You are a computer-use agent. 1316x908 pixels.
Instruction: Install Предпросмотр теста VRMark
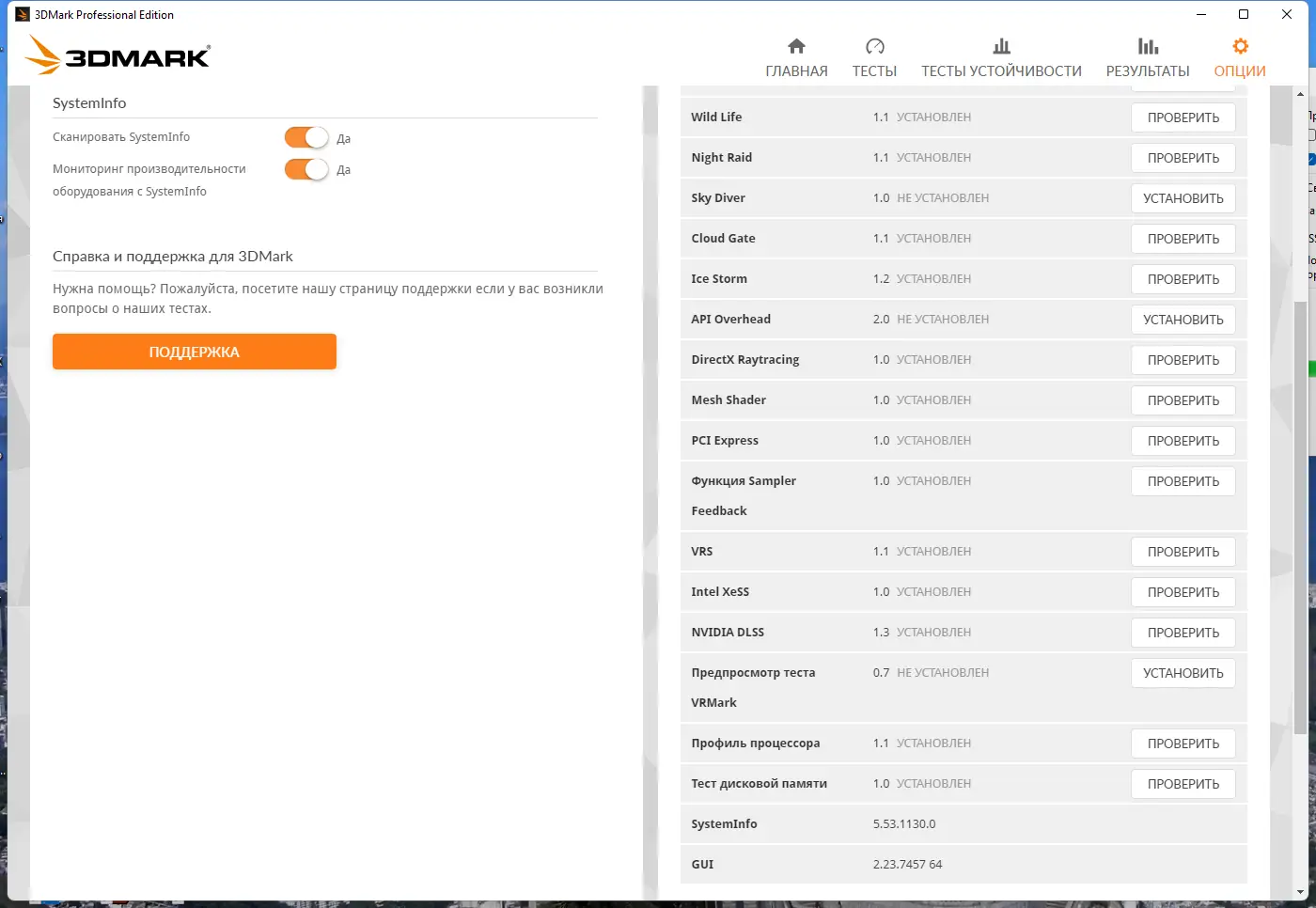click(x=1183, y=673)
